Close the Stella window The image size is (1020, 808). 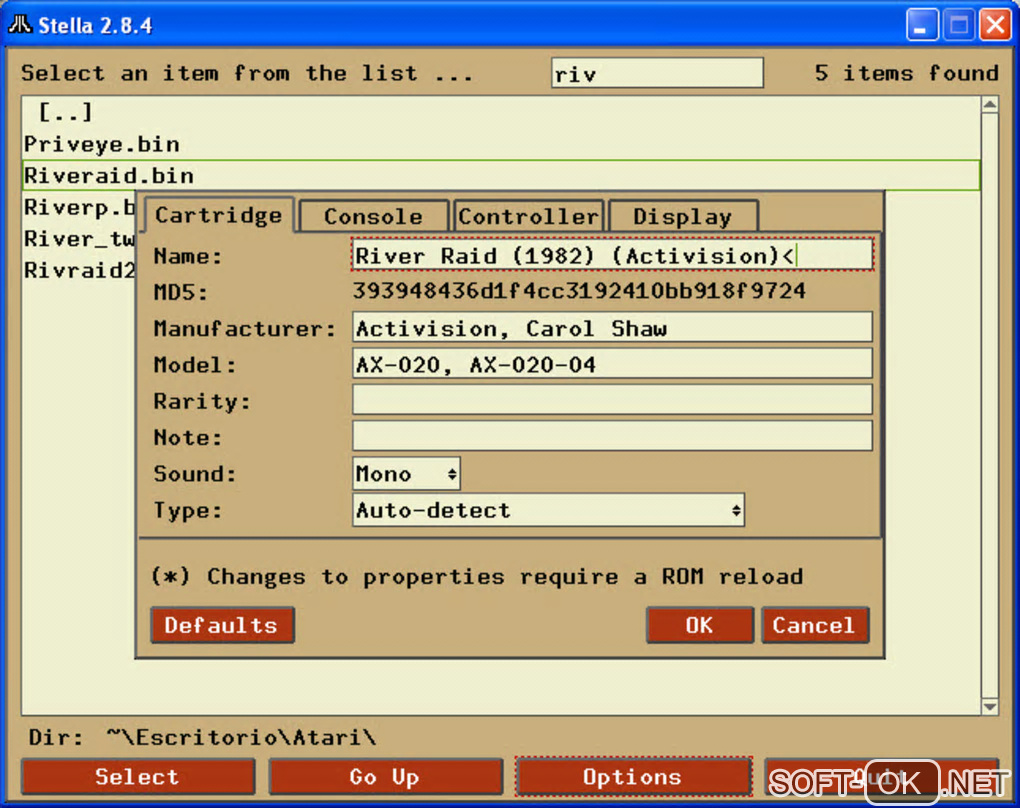[995, 25]
